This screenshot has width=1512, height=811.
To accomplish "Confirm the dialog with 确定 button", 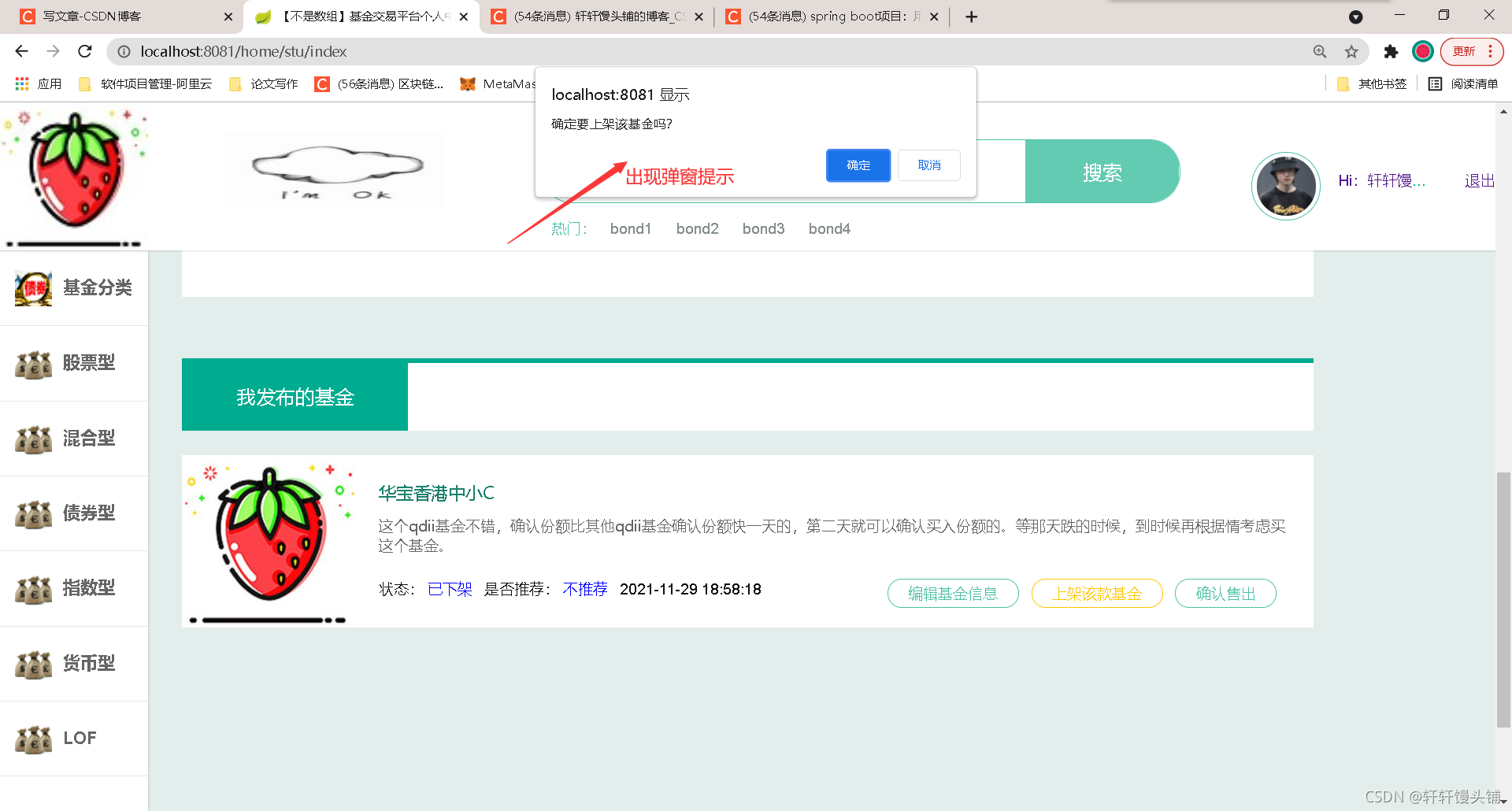I will (x=858, y=165).
